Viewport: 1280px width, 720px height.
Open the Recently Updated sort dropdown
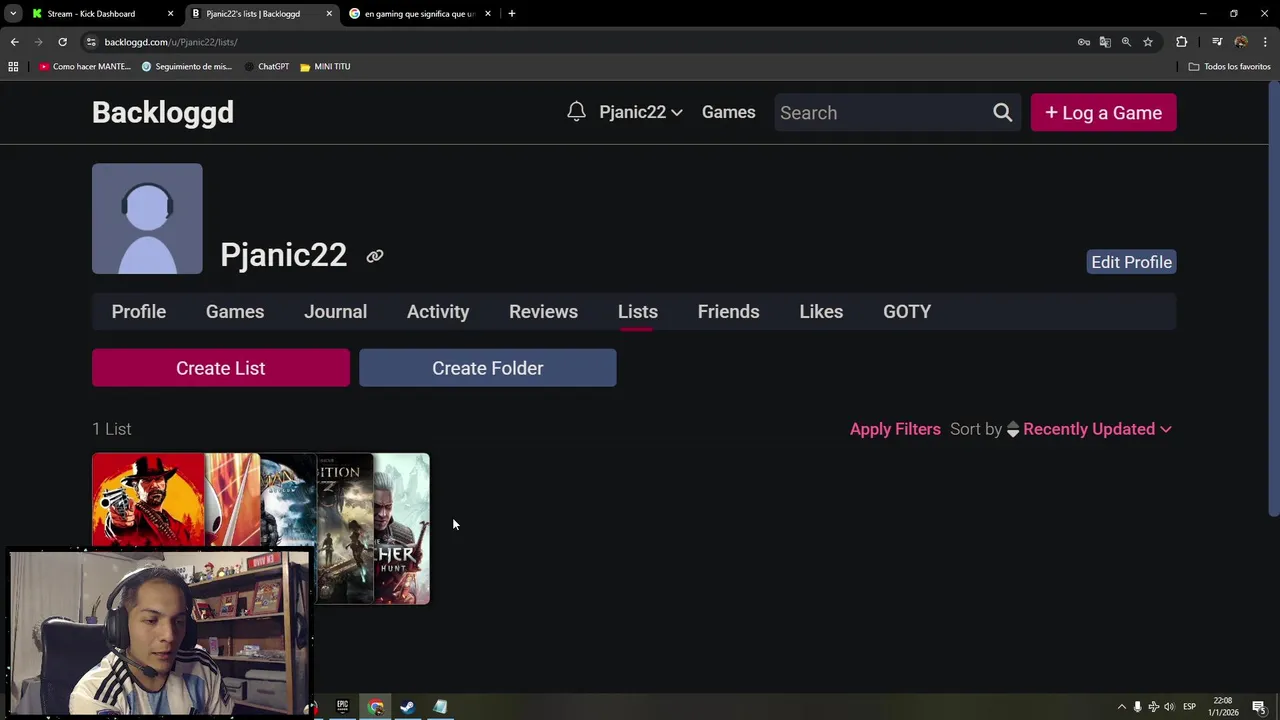point(1097,429)
